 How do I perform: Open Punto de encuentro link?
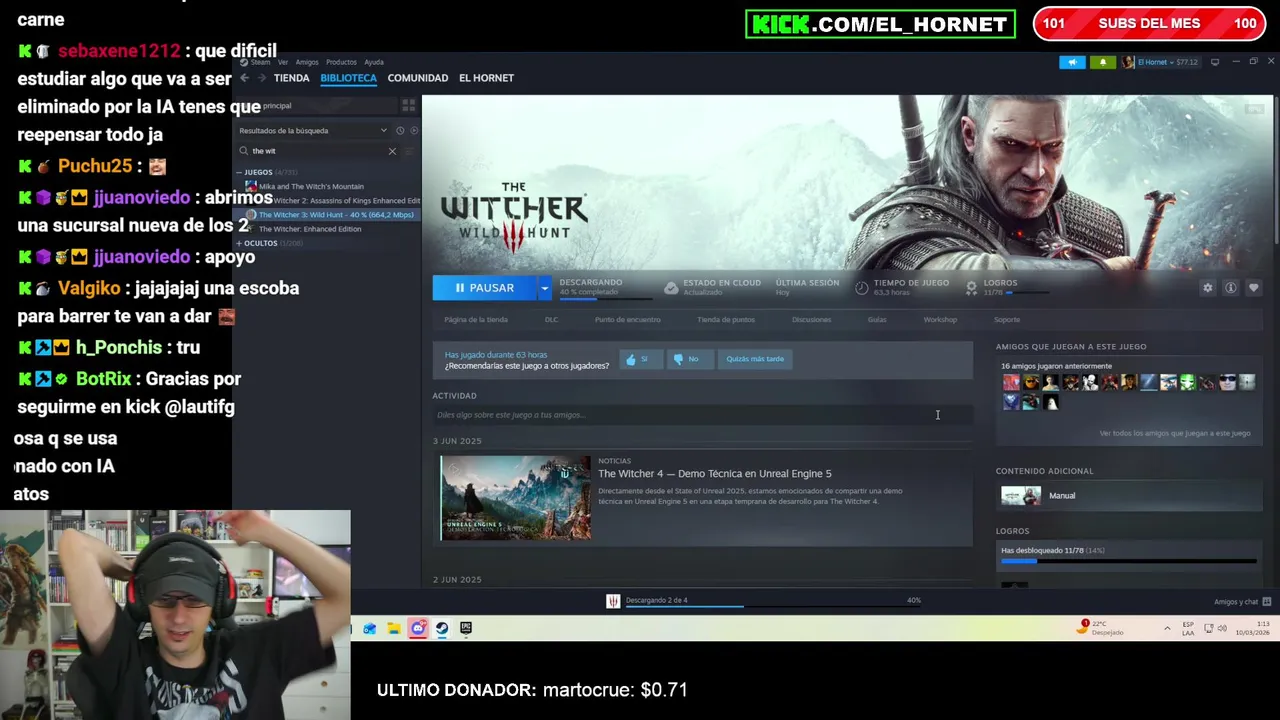click(627, 320)
